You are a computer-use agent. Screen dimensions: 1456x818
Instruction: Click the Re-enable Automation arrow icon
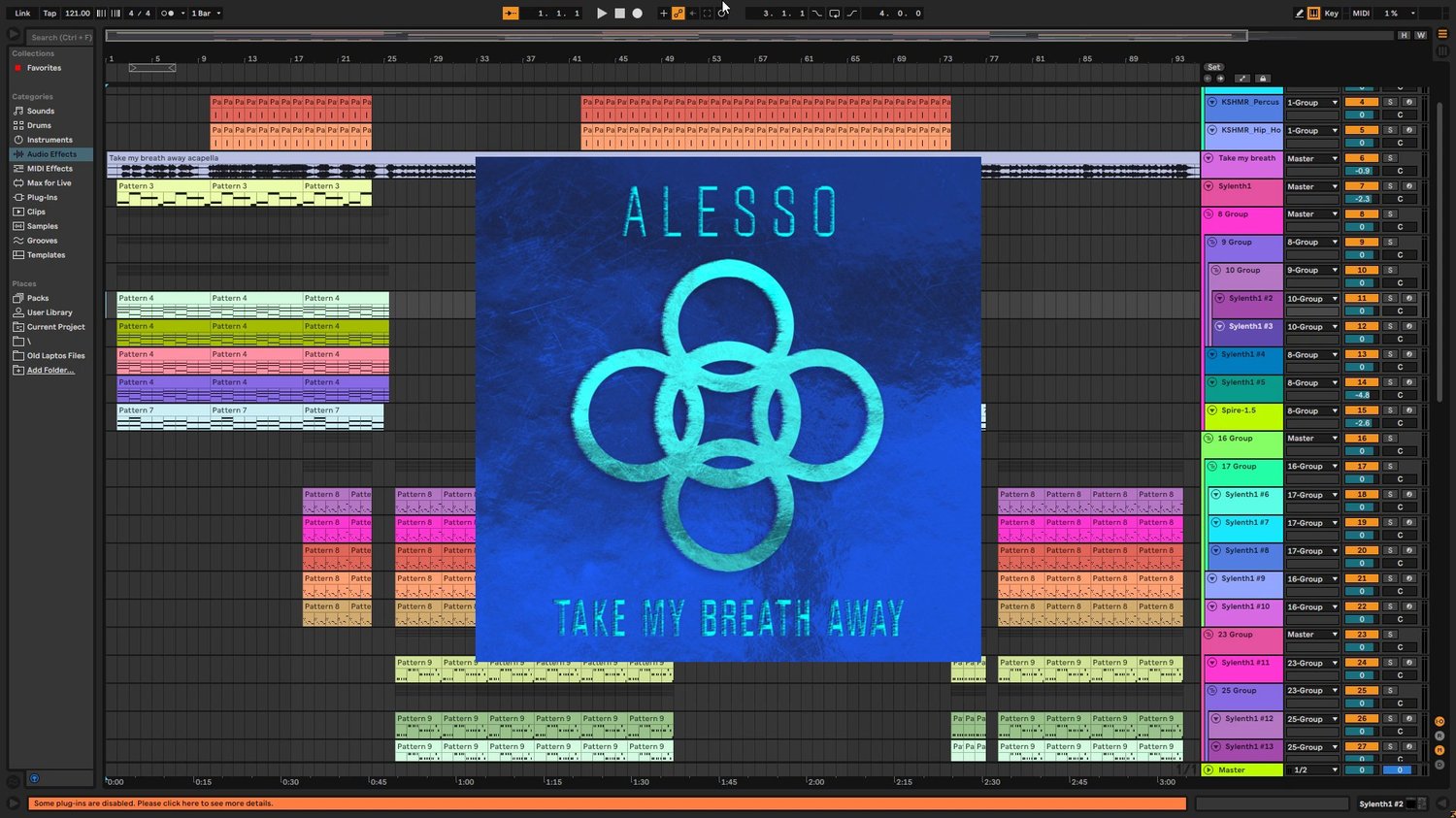coord(692,14)
